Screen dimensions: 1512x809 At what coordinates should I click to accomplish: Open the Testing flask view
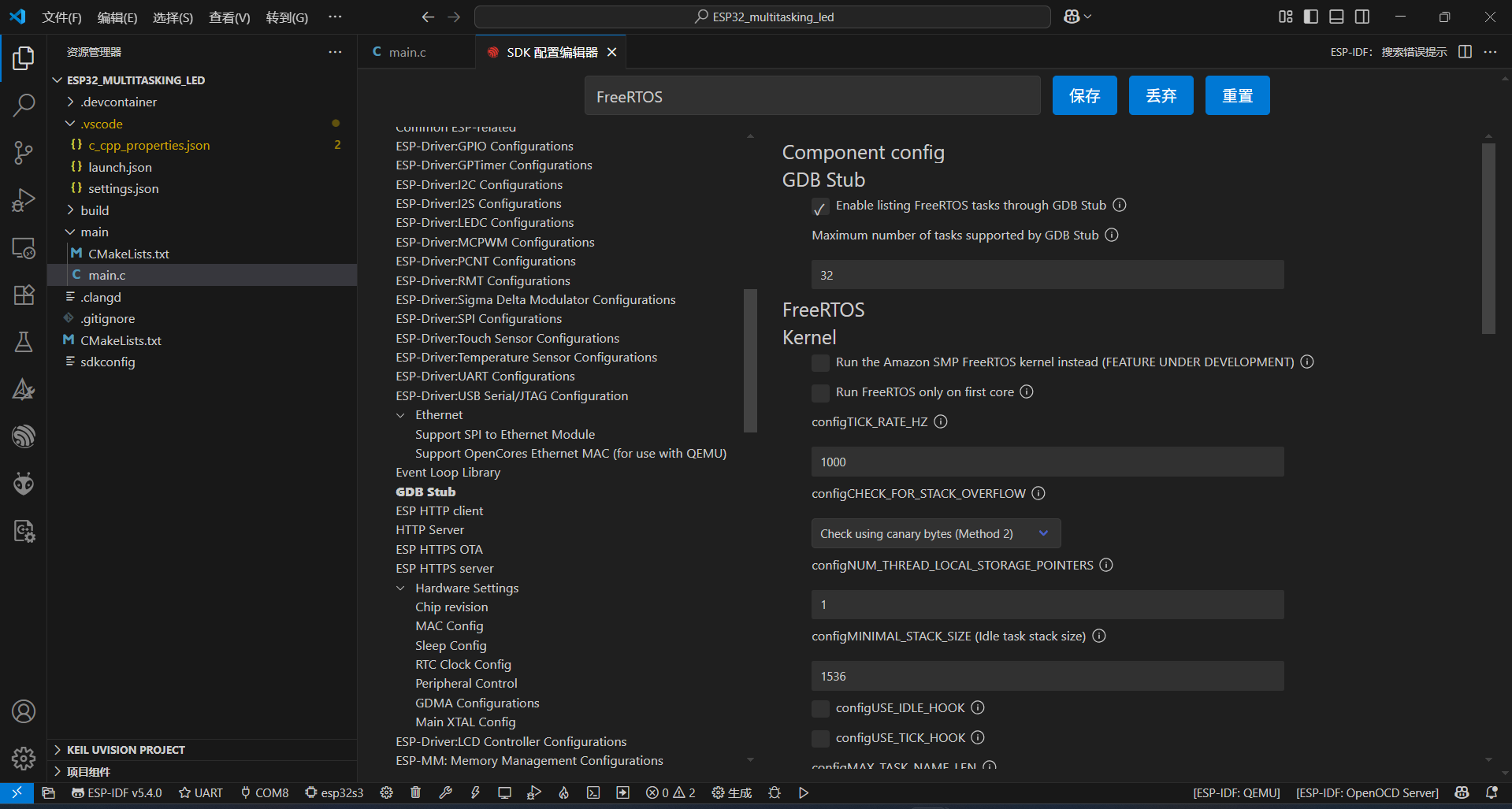(x=24, y=342)
